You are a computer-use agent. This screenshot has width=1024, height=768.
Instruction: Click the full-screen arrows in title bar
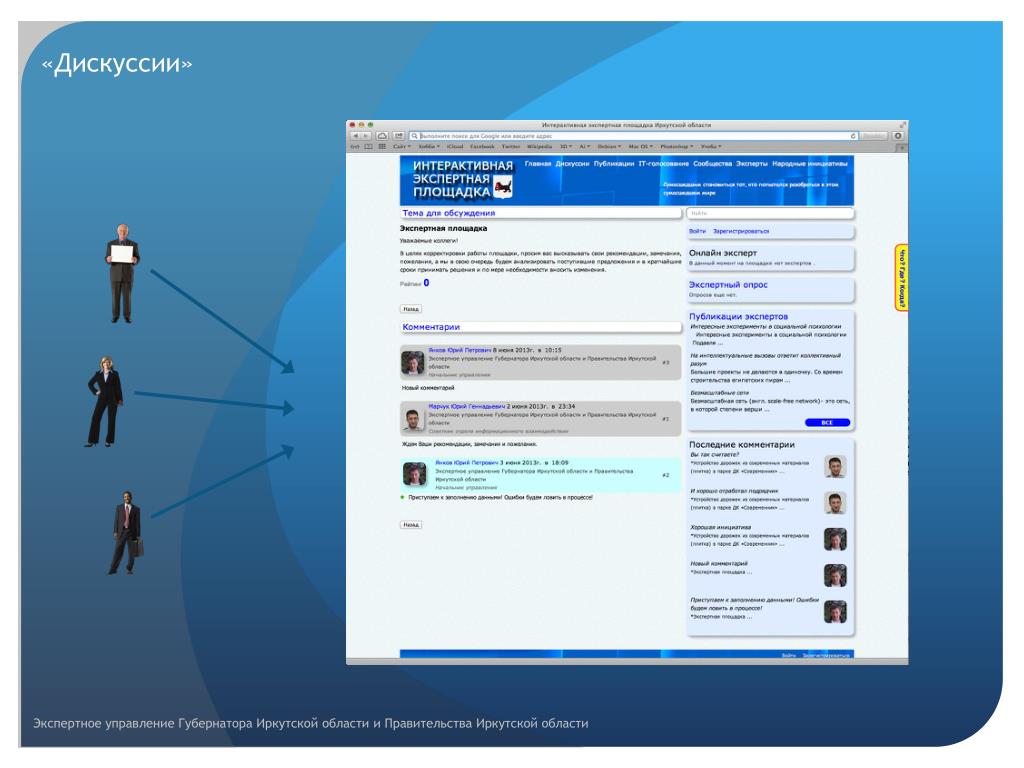click(x=902, y=124)
